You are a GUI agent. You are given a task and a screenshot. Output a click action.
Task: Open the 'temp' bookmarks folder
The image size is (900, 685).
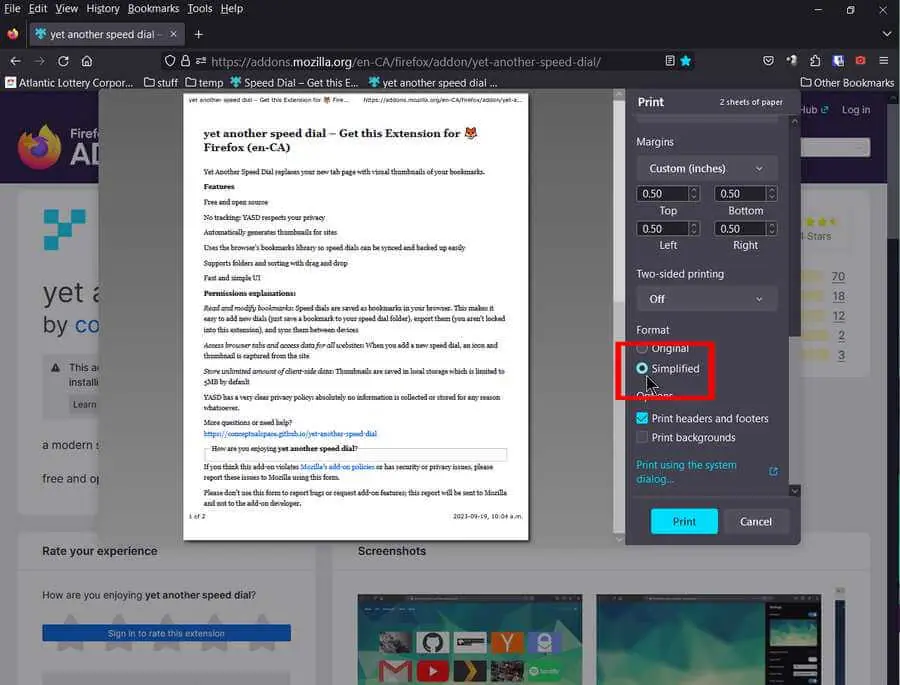tap(204, 83)
